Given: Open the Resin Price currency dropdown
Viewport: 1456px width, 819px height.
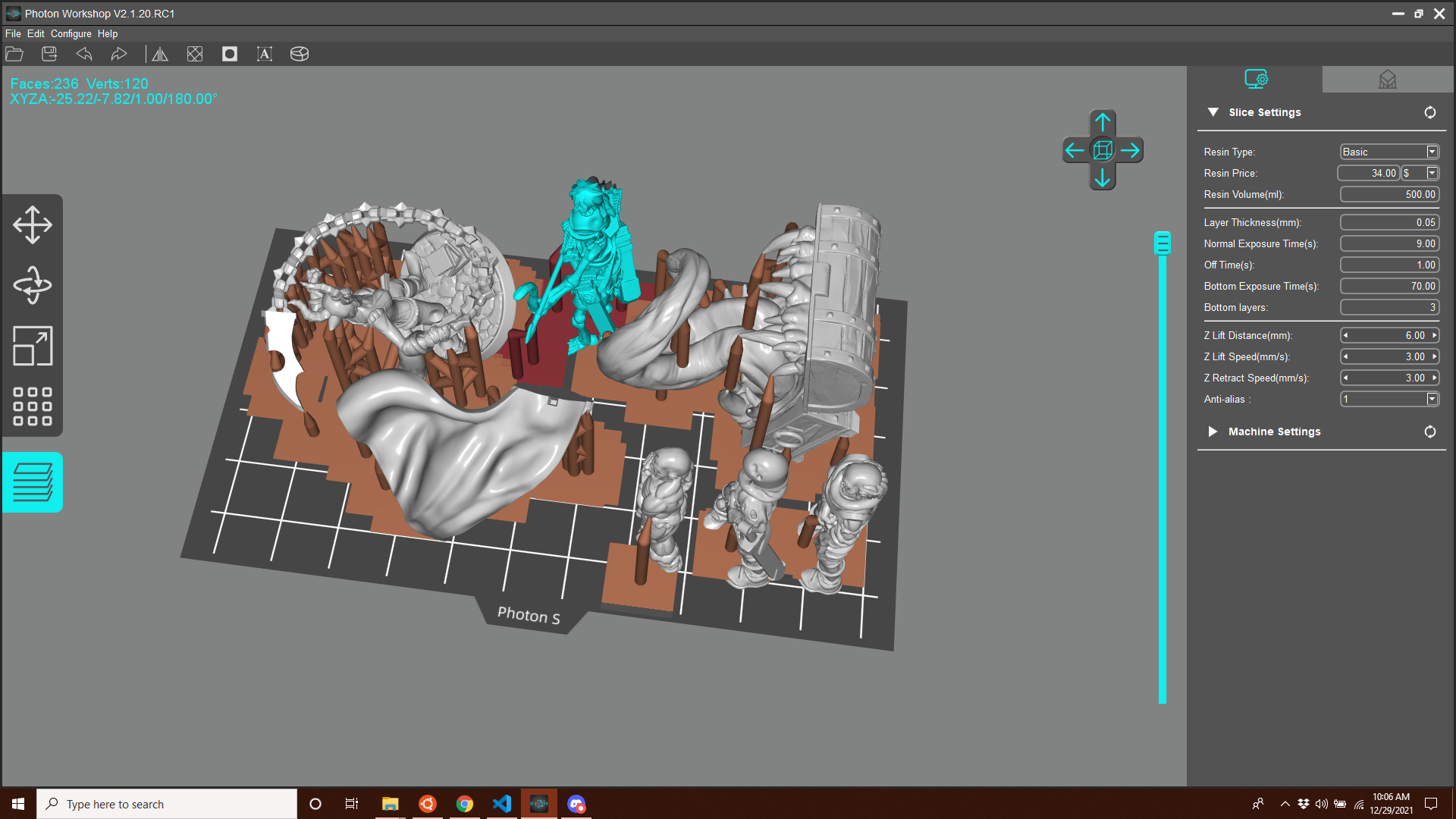Looking at the screenshot, I should point(1432,173).
